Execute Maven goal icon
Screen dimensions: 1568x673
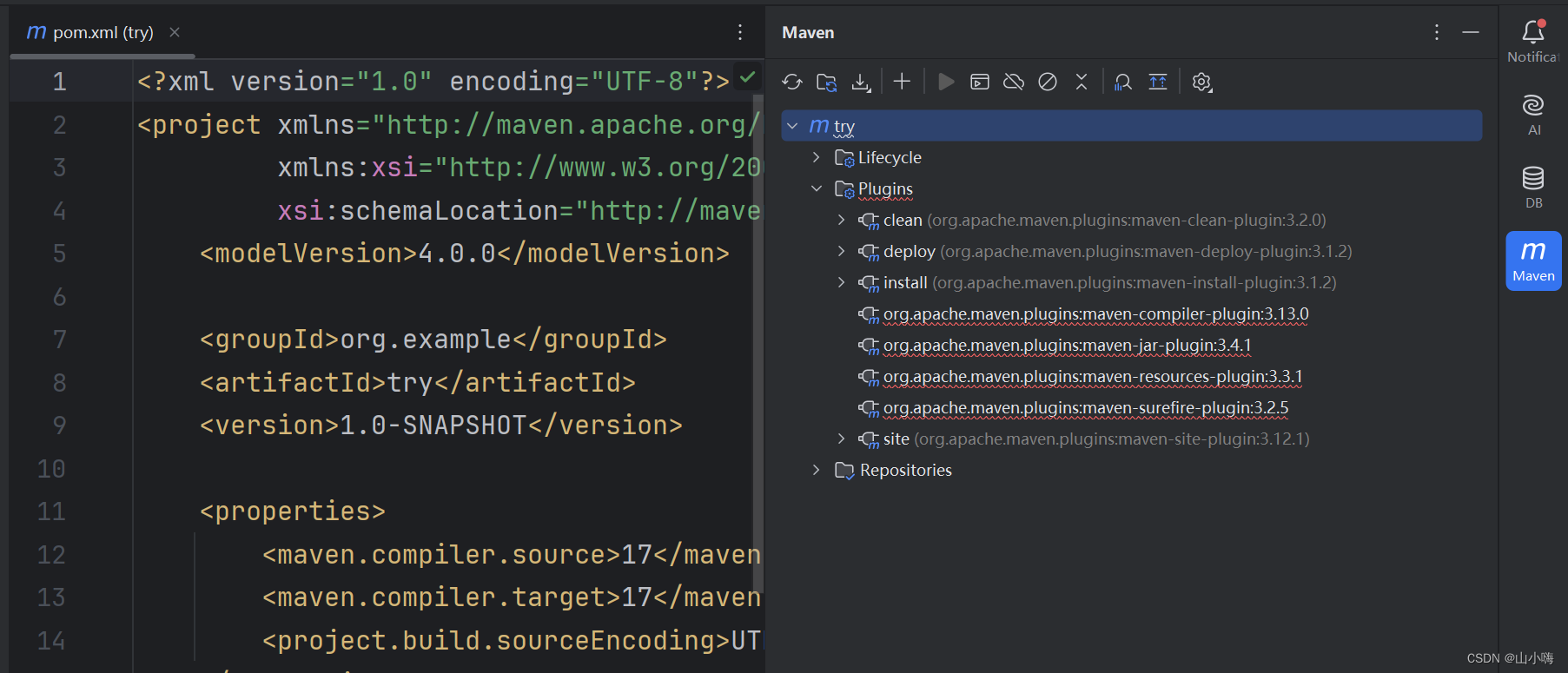pos(980,82)
